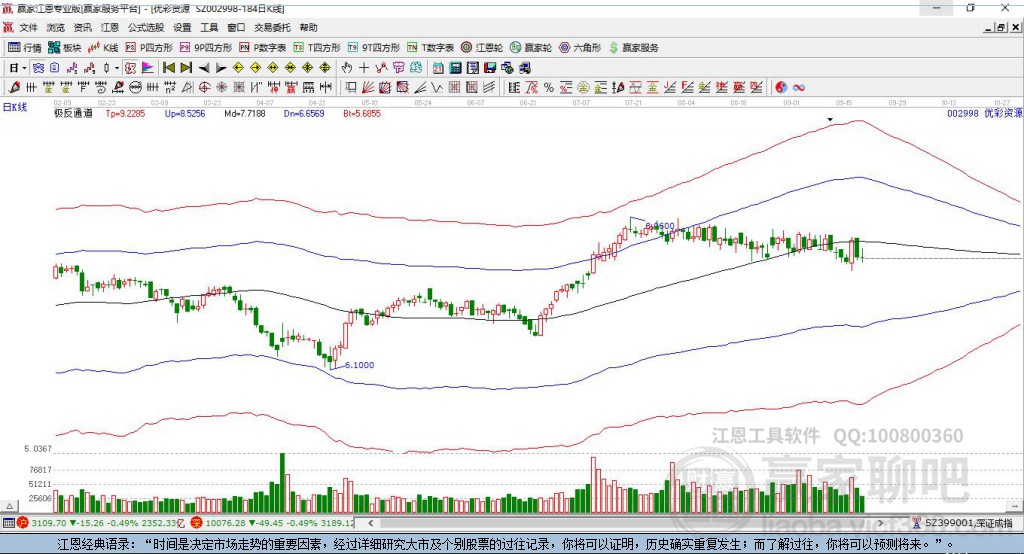
Task: Open the 江恩轮 Gann wheel
Action: click(x=482, y=48)
